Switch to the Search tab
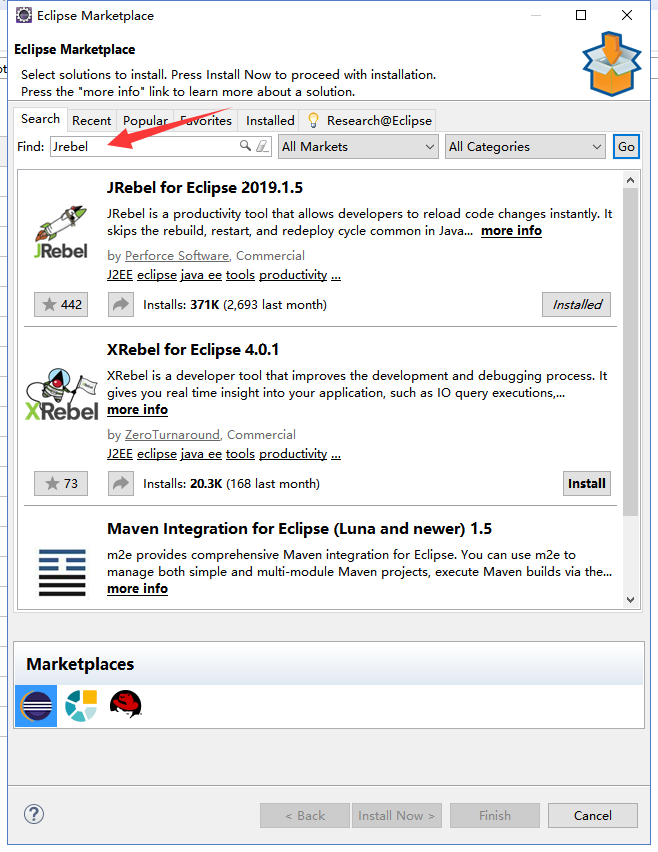This screenshot has height=852, width=658. click(x=40, y=119)
